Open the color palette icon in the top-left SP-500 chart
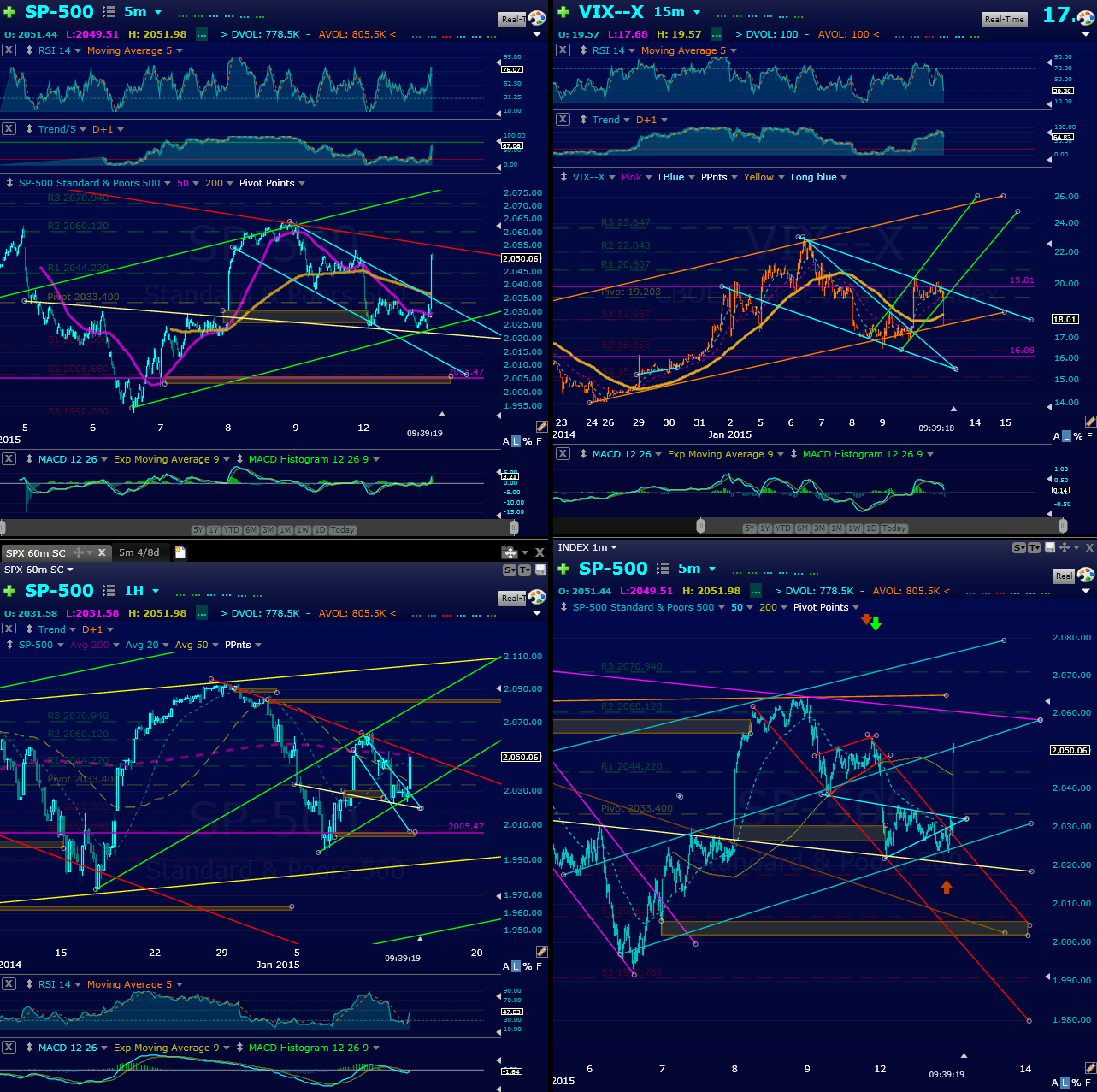Image resolution: width=1097 pixels, height=1092 pixels. click(x=537, y=18)
